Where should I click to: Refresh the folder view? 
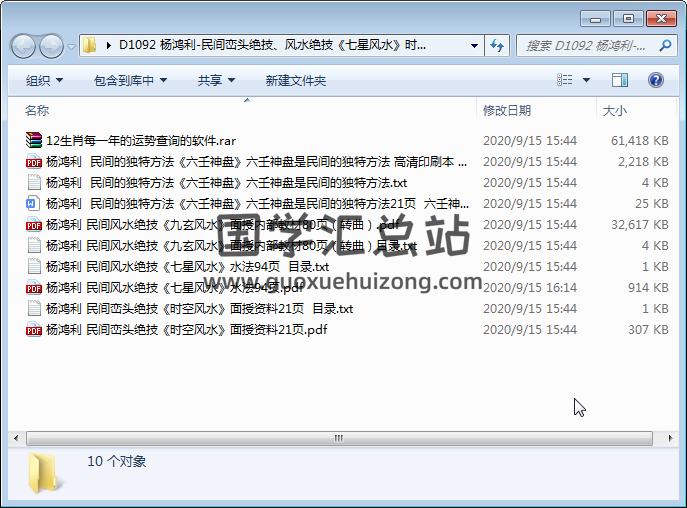point(497,46)
